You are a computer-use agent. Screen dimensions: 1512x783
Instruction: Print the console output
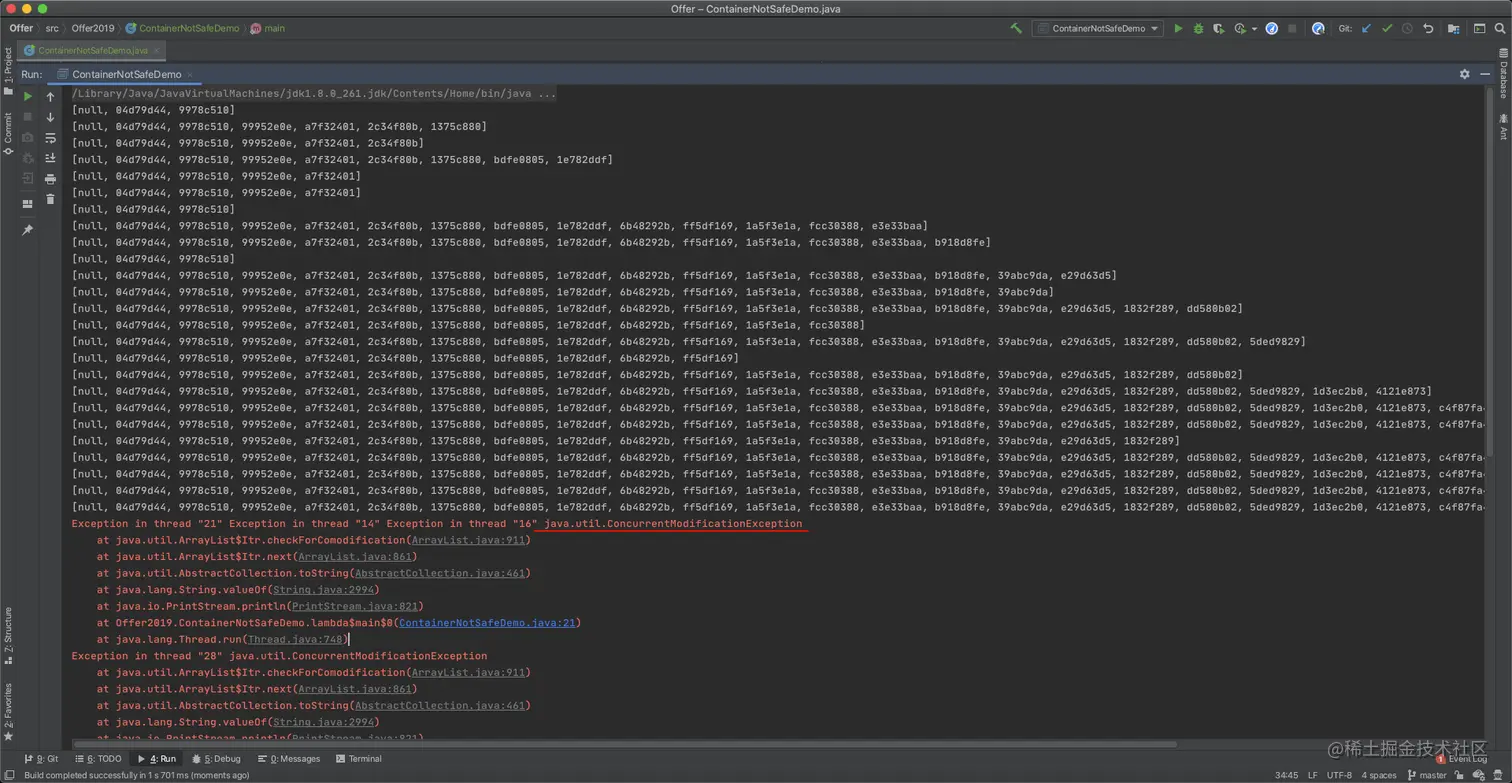point(50,179)
